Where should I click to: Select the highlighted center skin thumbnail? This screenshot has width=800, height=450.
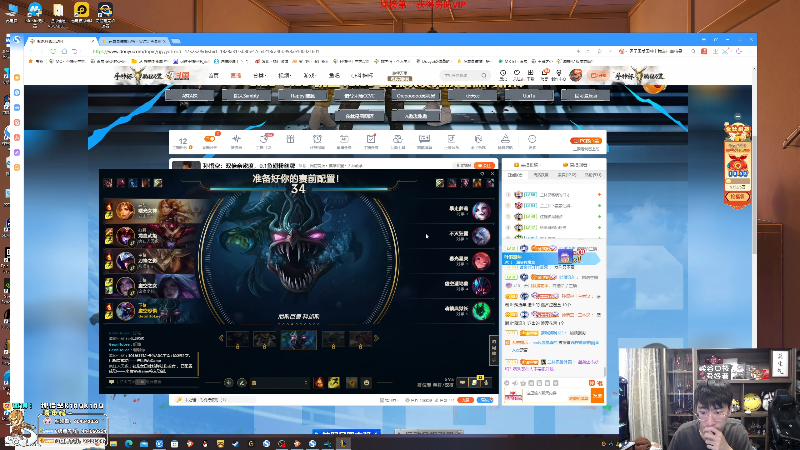[298, 339]
